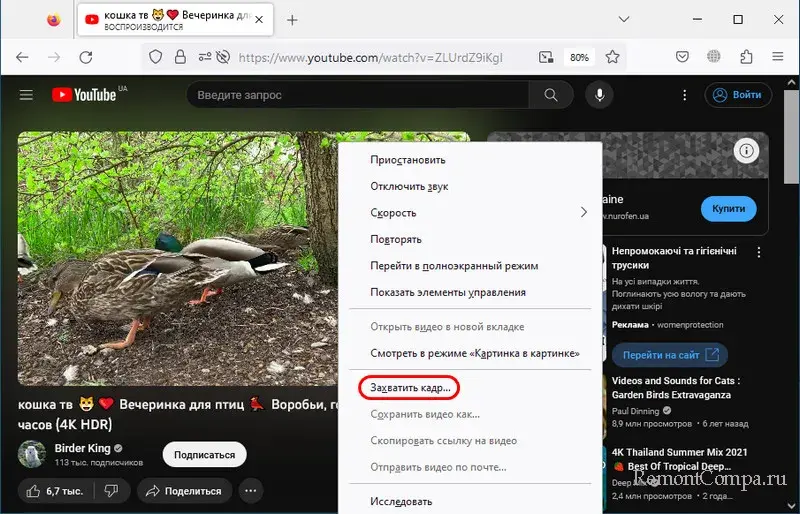
Task: Bookmark this page with the star icon
Action: (x=612, y=58)
